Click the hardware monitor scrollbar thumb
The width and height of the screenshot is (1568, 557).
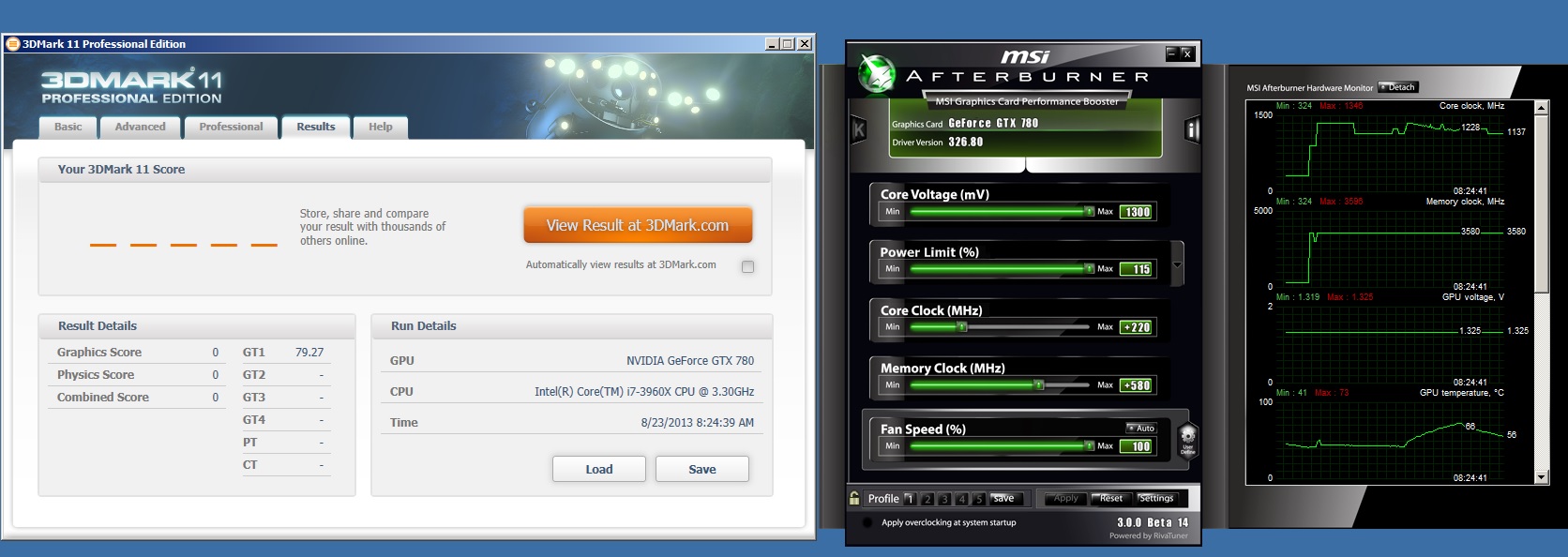(x=1542, y=203)
